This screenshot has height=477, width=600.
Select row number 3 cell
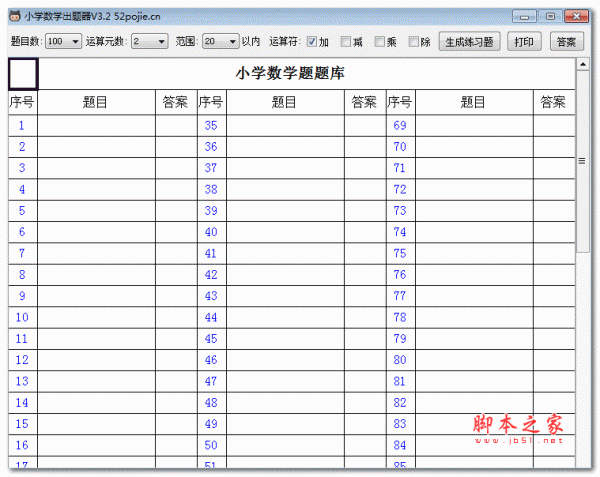point(23,168)
